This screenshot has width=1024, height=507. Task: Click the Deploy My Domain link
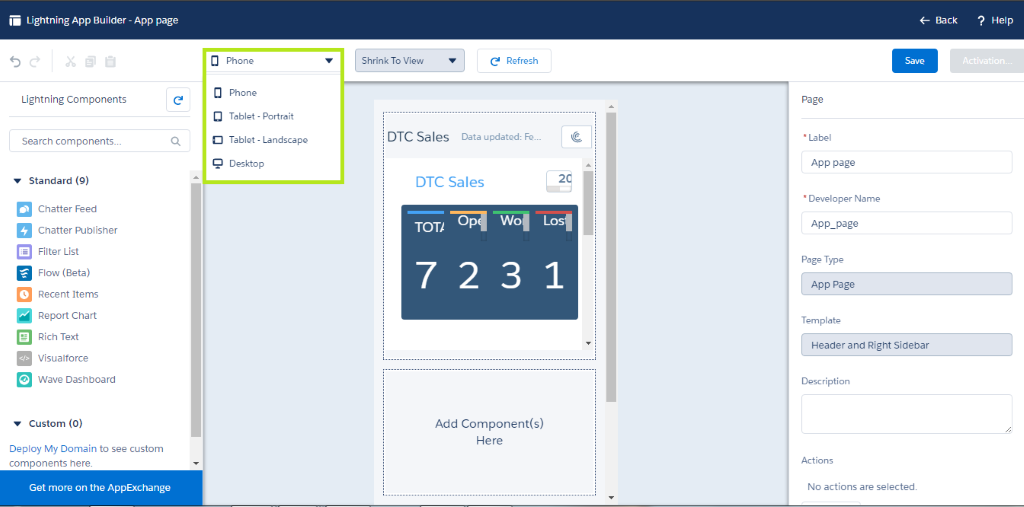coord(53,449)
